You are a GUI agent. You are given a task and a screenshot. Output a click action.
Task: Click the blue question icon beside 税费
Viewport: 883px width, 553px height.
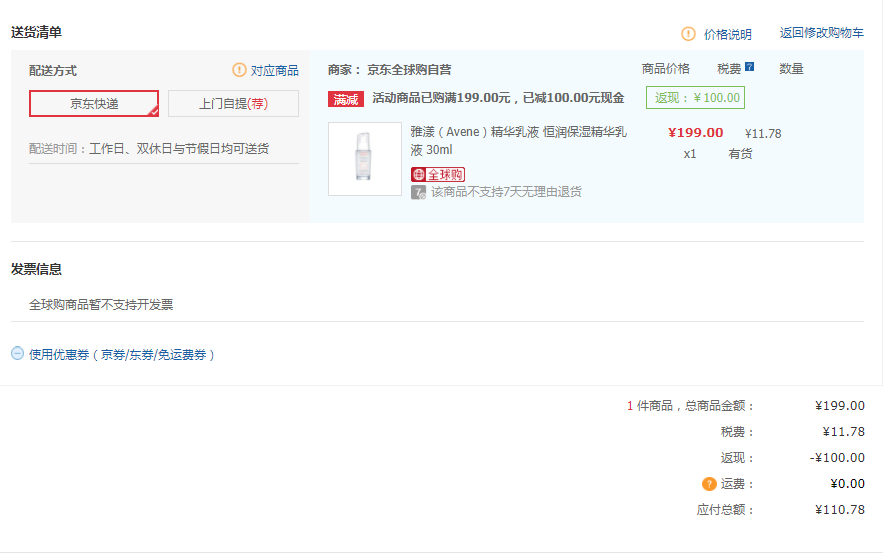pyautogui.click(x=750, y=66)
